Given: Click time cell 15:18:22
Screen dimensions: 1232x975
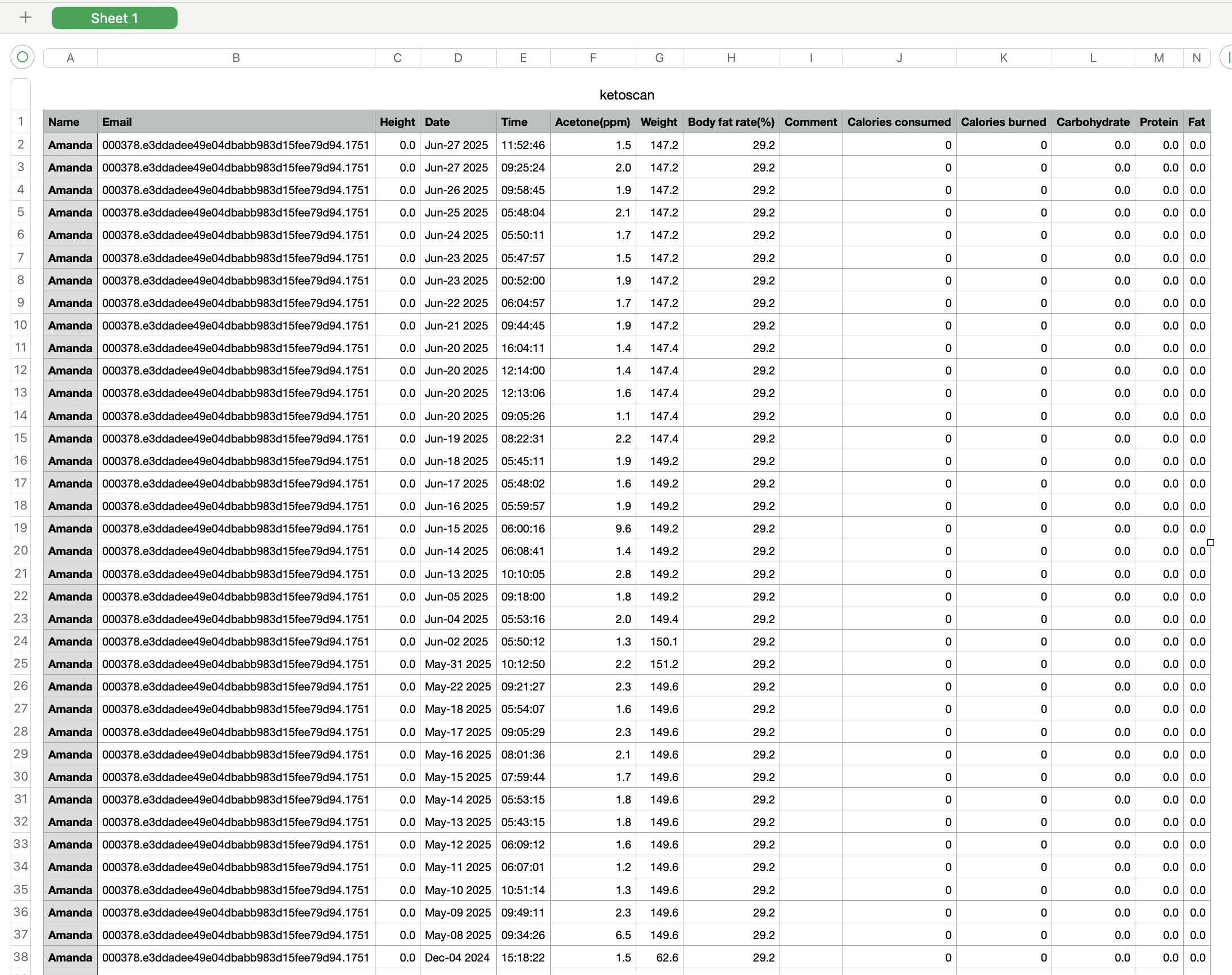Looking at the screenshot, I should point(523,958).
